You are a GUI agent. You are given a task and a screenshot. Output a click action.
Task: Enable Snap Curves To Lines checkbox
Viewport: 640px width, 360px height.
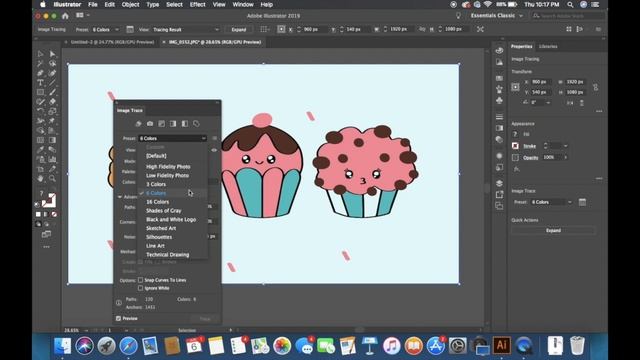click(140, 280)
